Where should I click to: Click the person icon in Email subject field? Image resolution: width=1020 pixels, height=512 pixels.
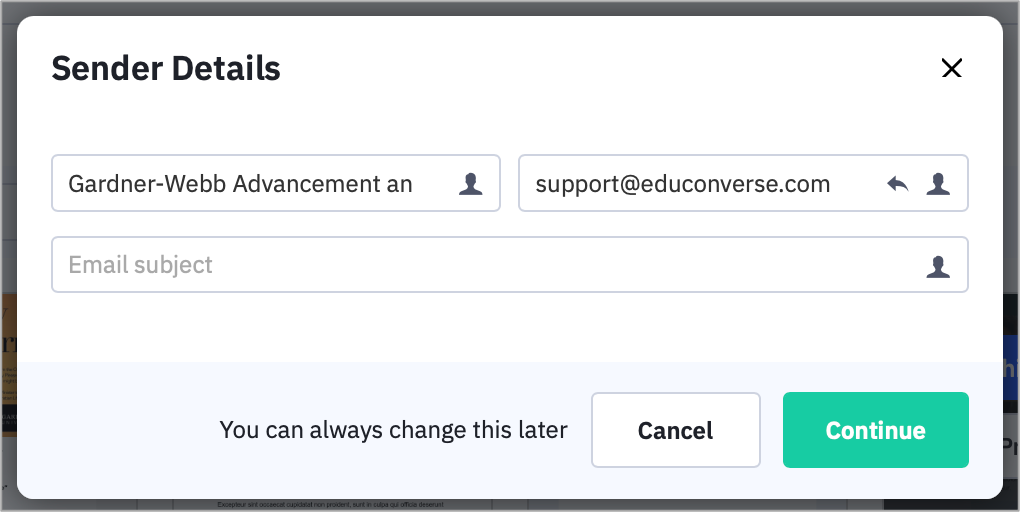click(x=938, y=266)
